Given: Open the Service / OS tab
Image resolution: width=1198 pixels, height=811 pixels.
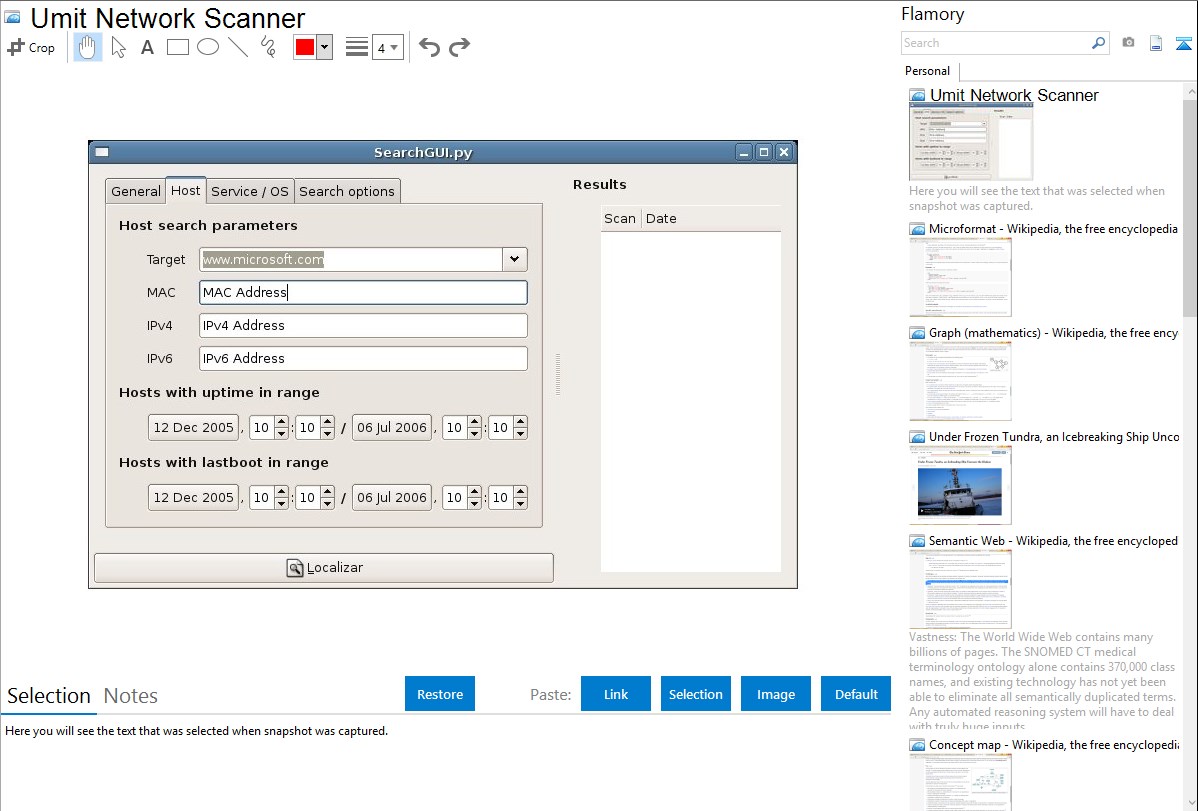Looking at the screenshot, I should click(x=250, y=191).
